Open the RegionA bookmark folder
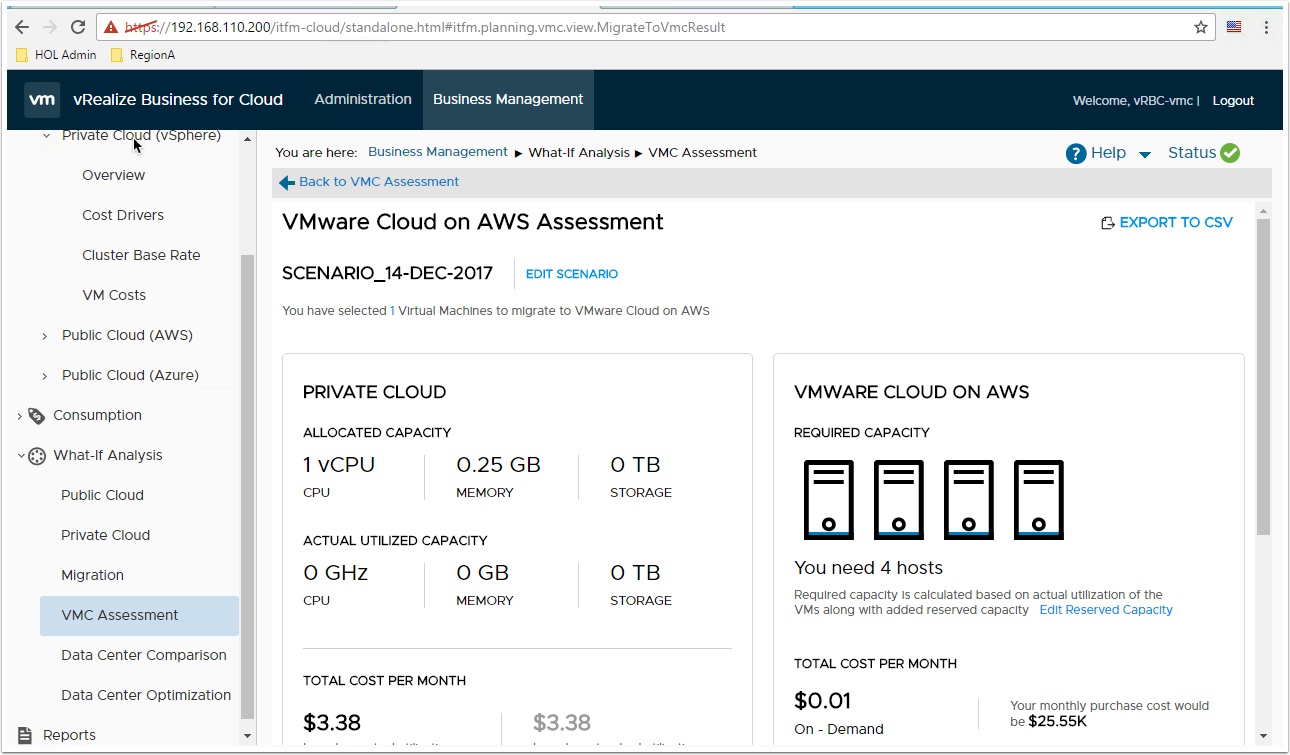Image resolution: width=1290 pixels, height=755 pixels. tap(142, 55)
